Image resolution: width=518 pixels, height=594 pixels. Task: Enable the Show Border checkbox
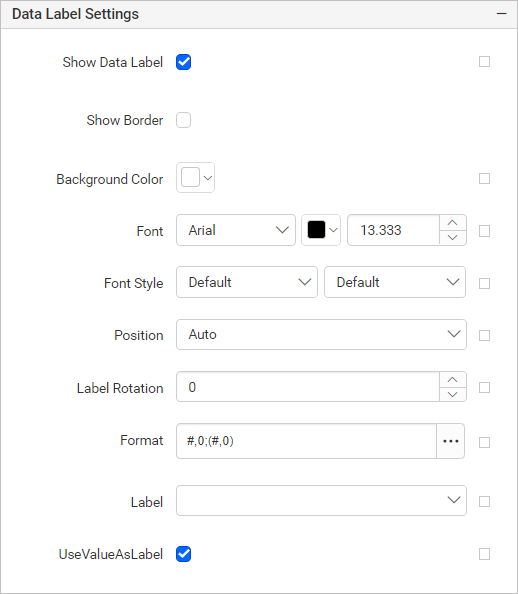183,120
